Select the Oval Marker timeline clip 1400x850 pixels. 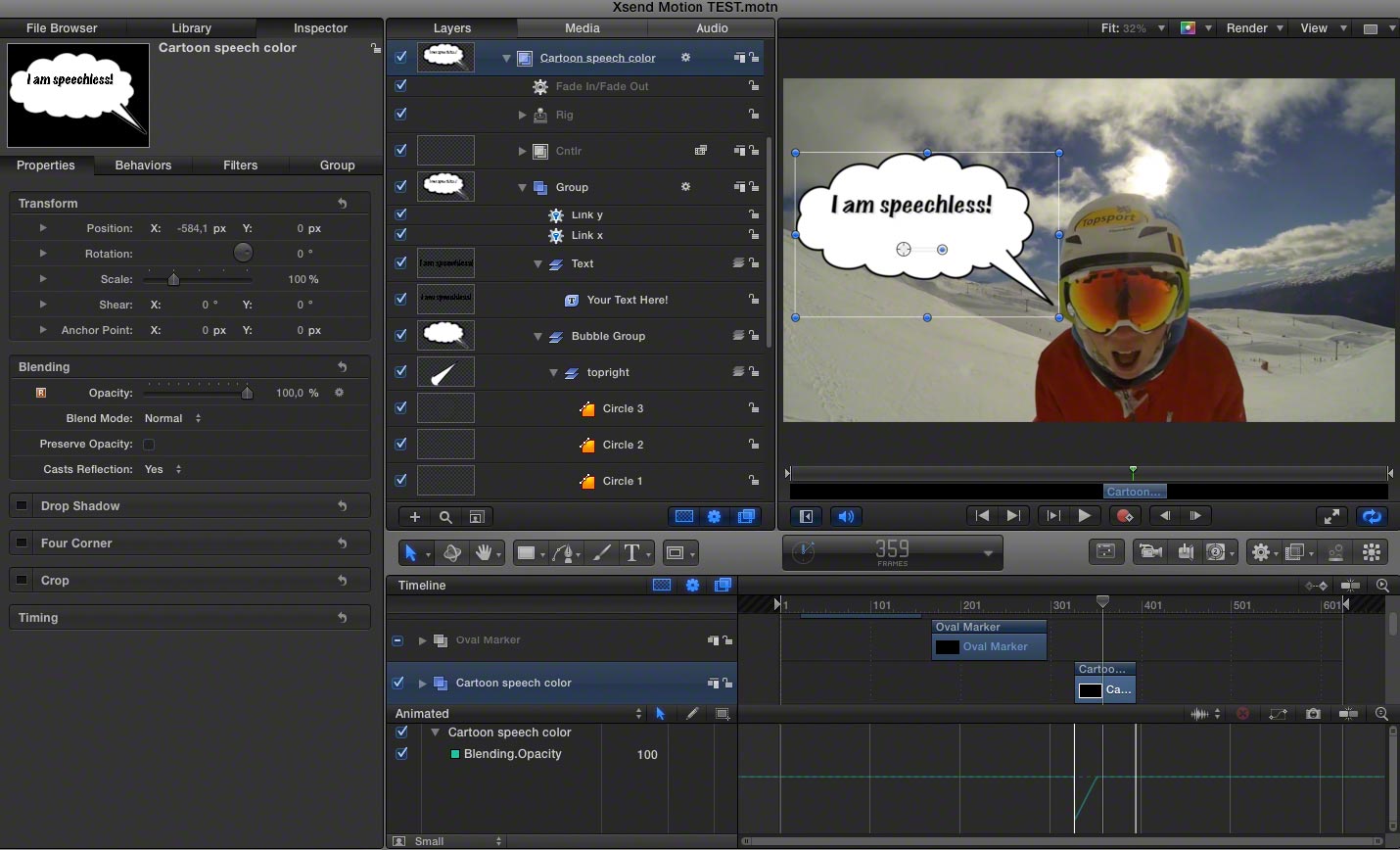pyautogui.click(x=990, y=639)
